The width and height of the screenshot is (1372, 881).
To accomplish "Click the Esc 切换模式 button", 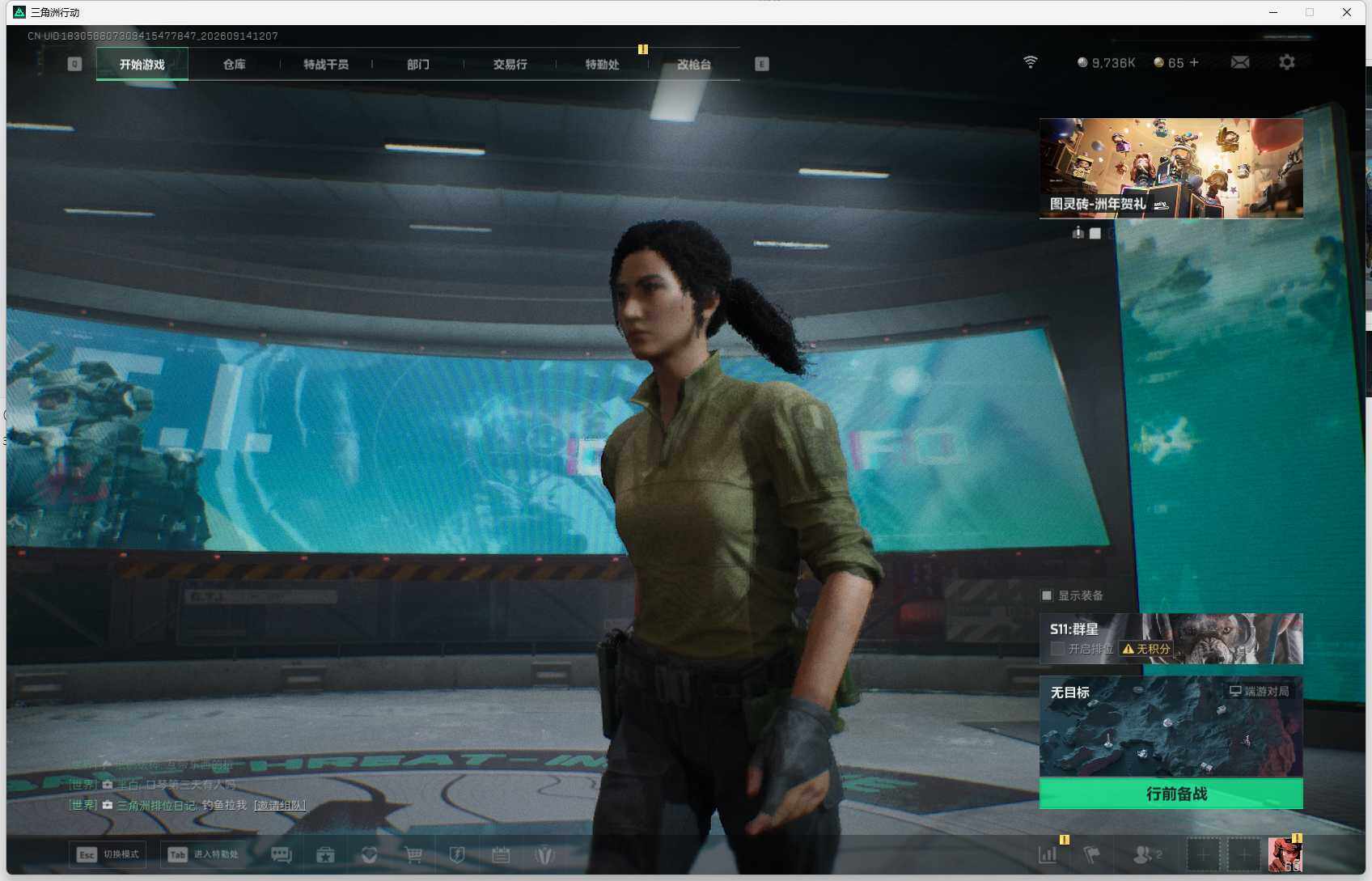I will coord(108,854).
